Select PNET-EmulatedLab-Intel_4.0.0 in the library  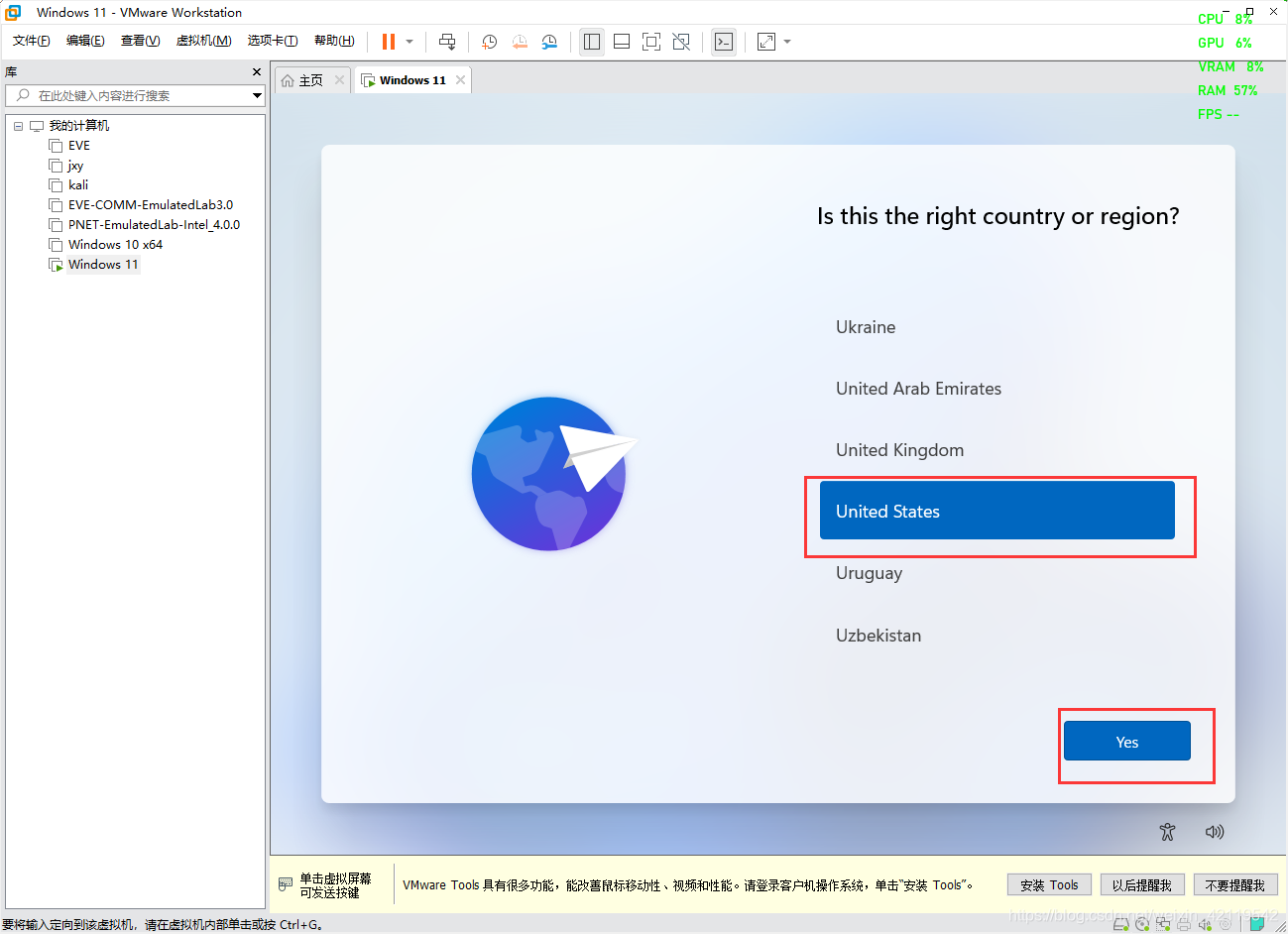154,225
